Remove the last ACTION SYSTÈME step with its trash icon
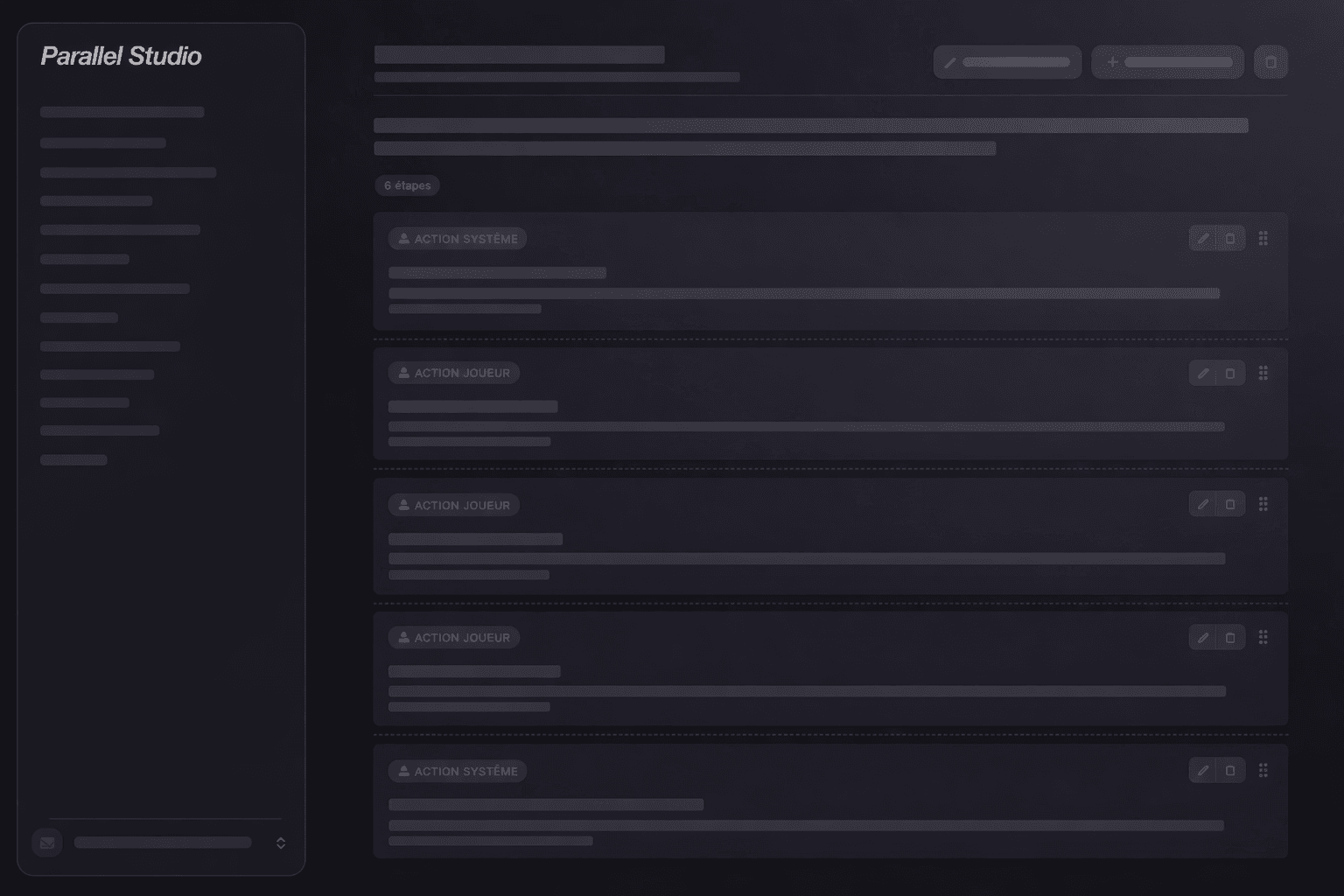The image size is (1344, 896). 1230,771
